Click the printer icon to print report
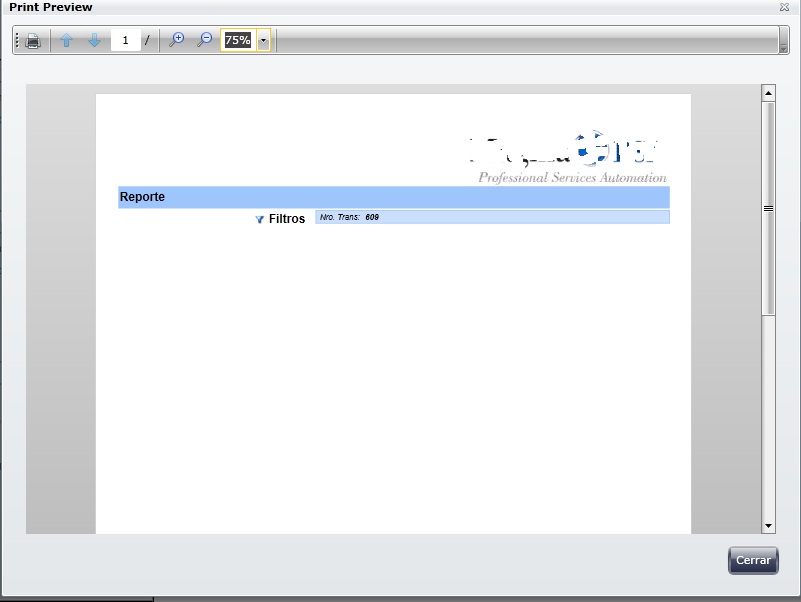This screenshot has height=602, width=801. click(x=33, y=40)
